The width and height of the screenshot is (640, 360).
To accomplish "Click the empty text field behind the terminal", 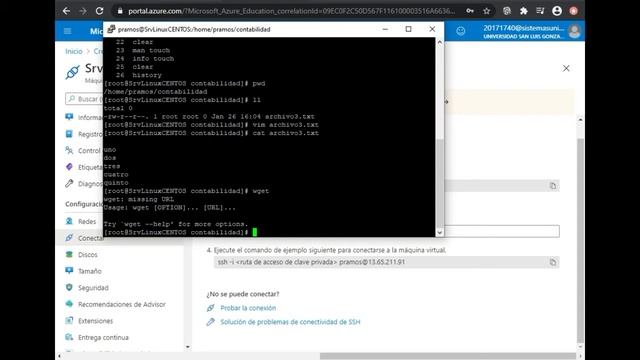I will point(502,231).
